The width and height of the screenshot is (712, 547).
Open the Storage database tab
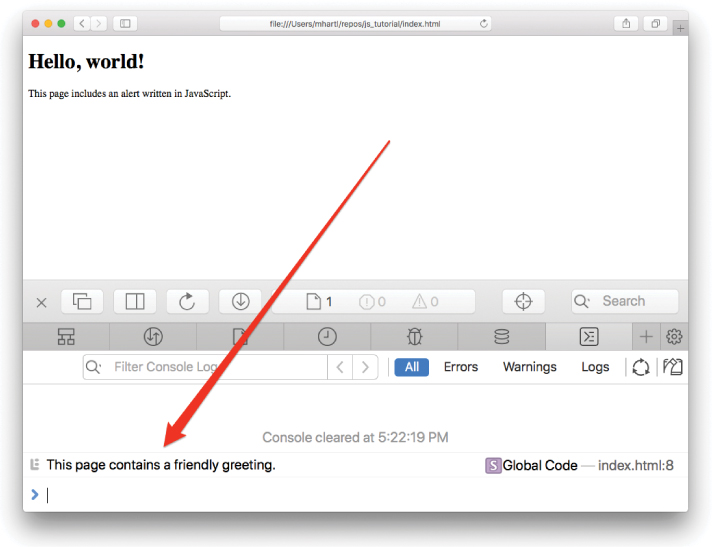501,337
